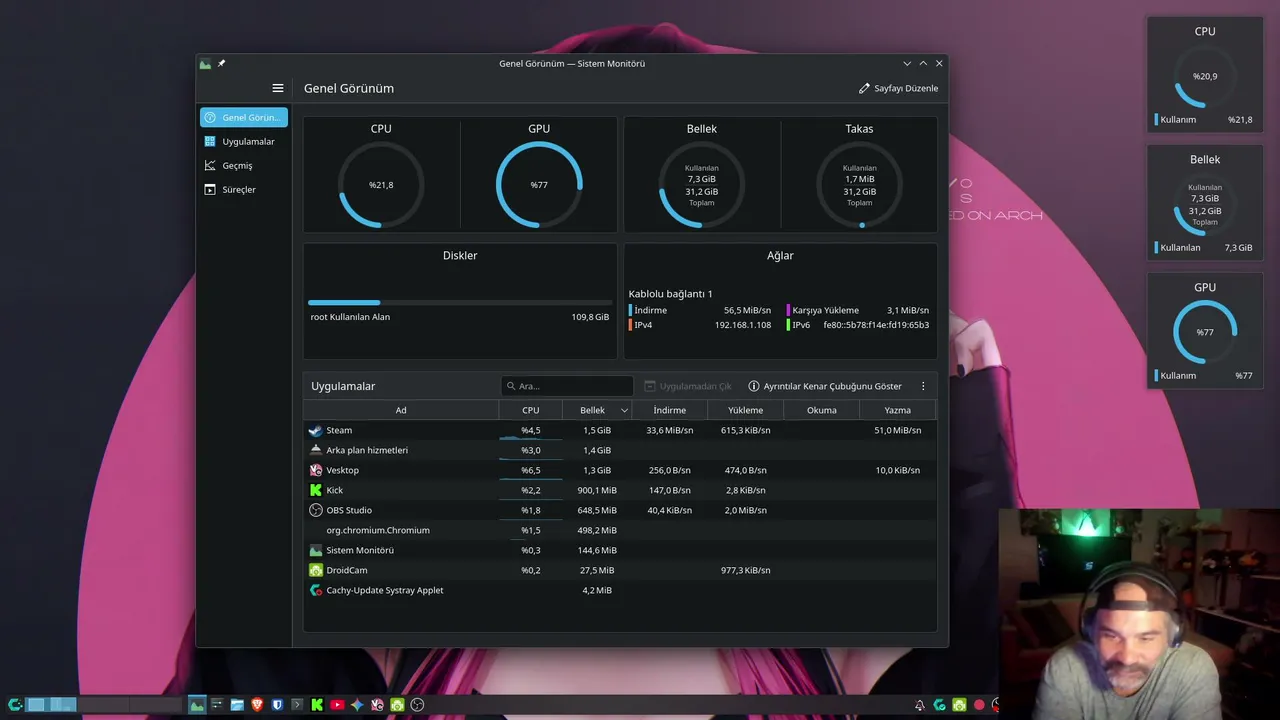
Task: Open the applications table more options menu
Action: click(923, 386)
